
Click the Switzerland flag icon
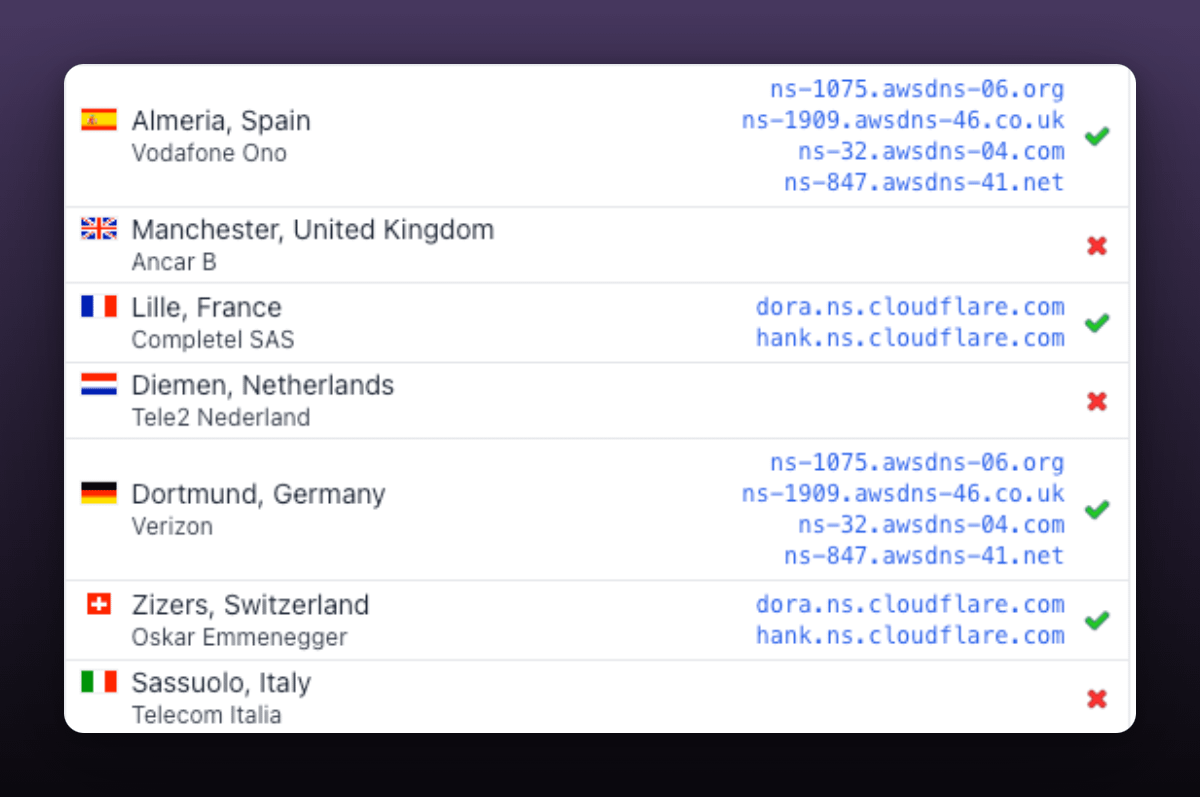[99, 604]
